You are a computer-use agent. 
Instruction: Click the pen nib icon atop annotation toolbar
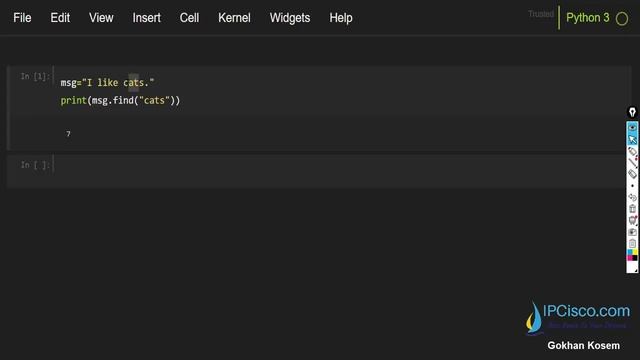tap(632, 112)
